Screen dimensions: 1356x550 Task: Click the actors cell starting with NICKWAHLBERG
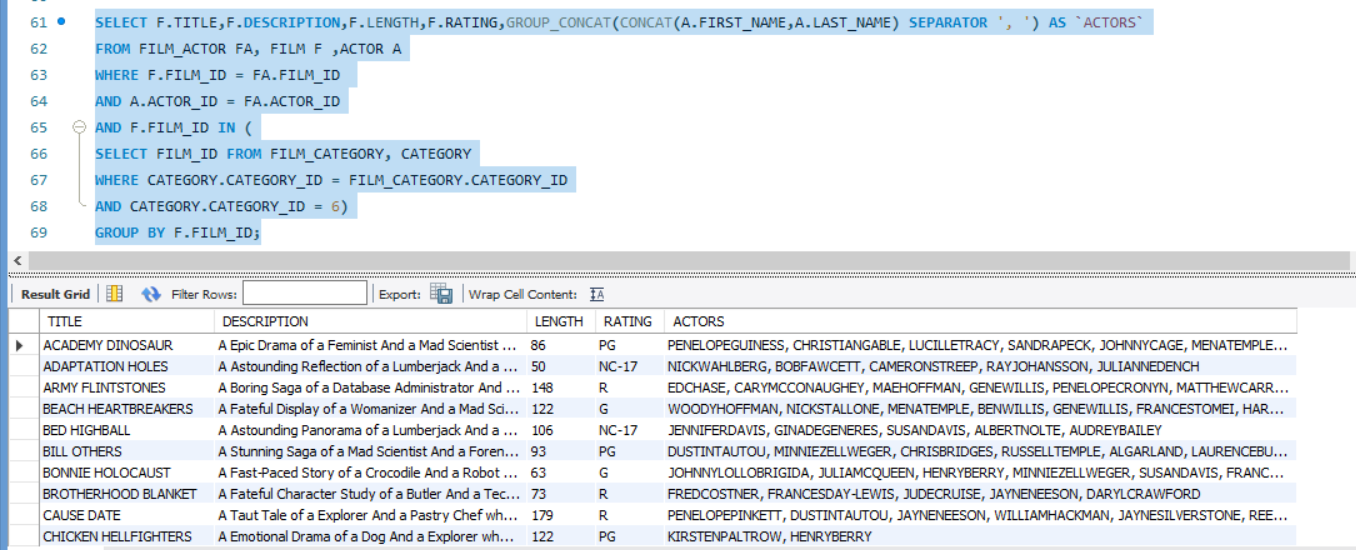coord(980,366)
